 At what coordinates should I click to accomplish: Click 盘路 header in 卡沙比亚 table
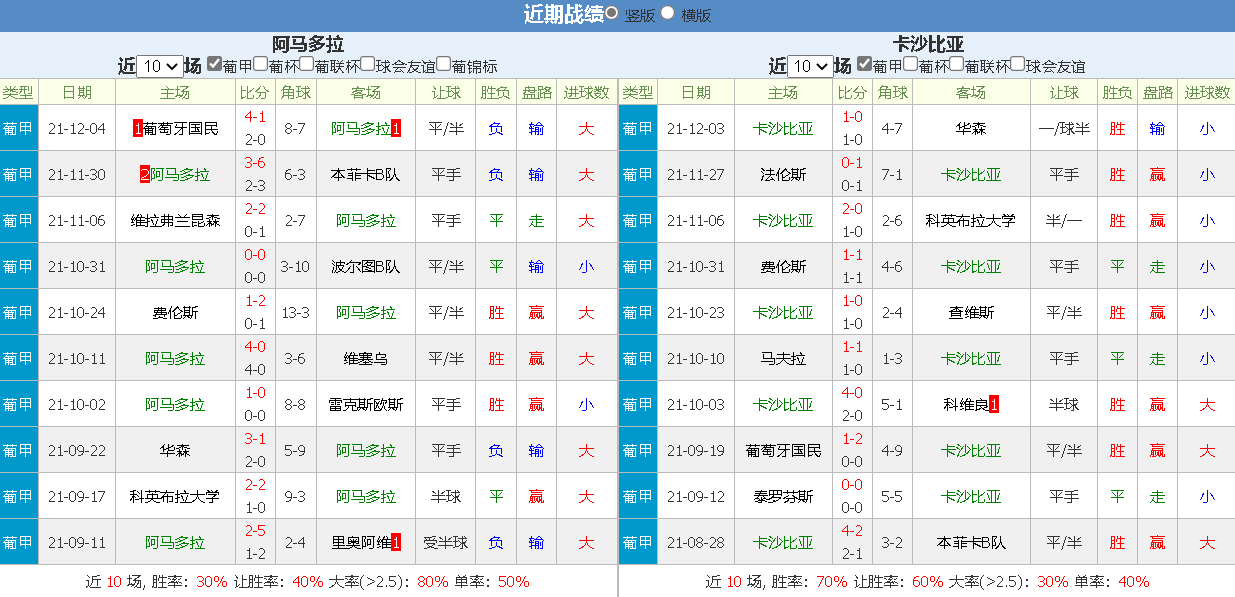point(1157,92)
